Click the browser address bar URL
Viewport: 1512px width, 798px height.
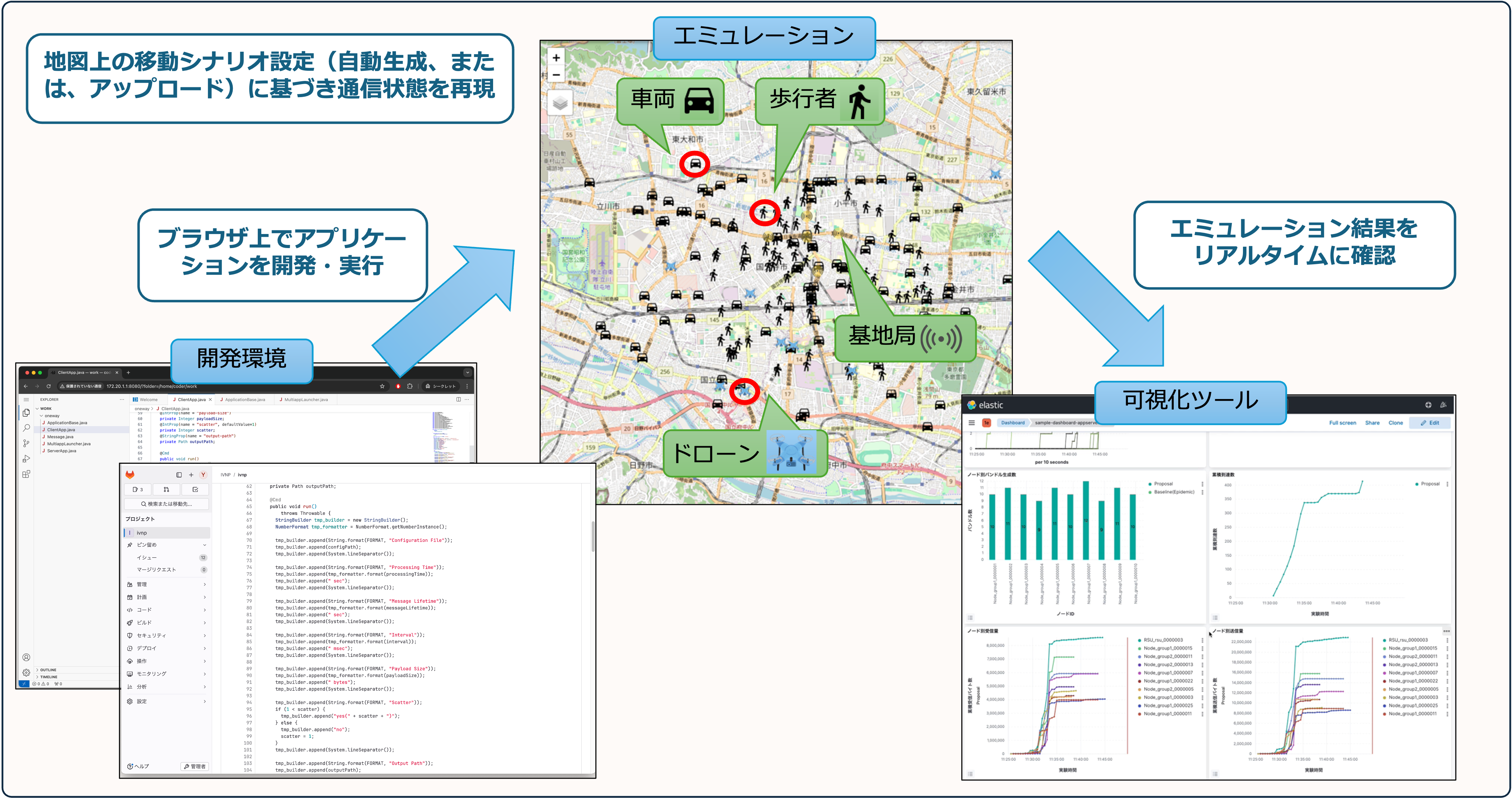pos(152,386)
